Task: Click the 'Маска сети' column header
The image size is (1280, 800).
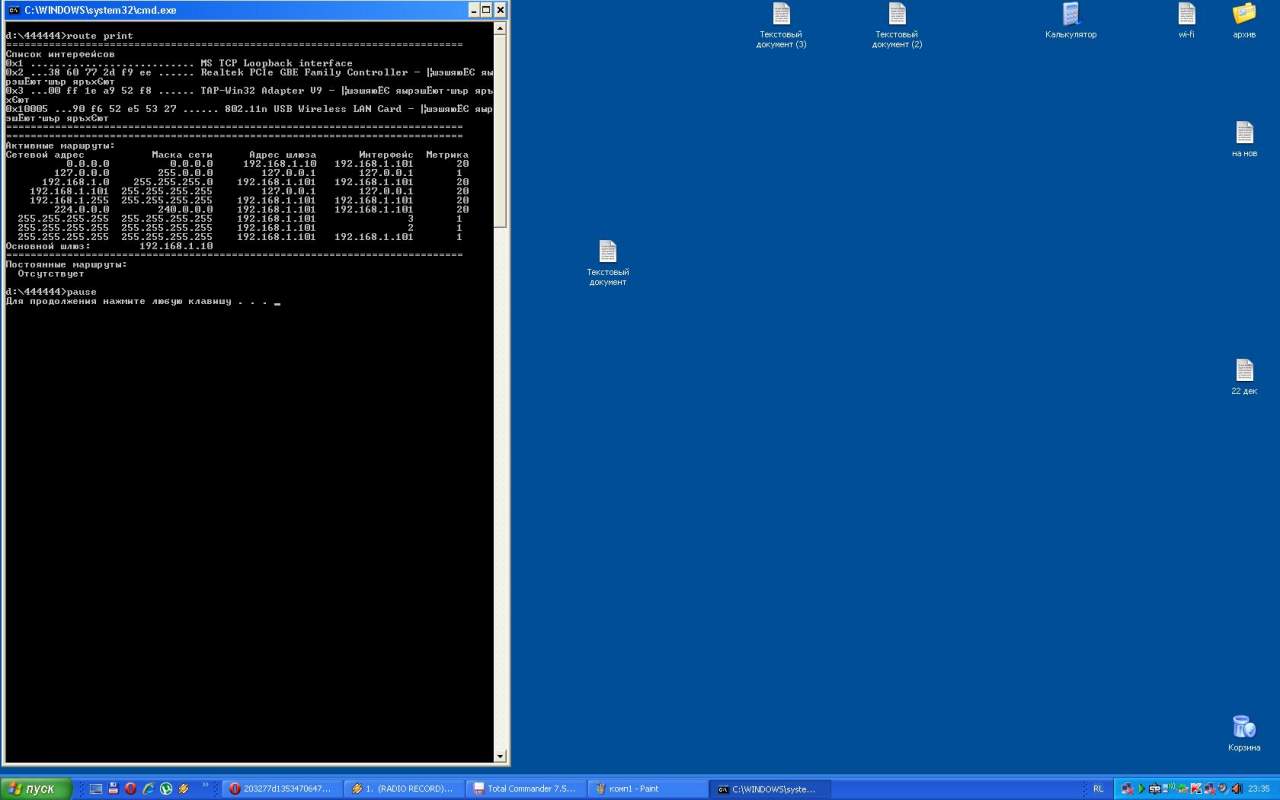Action: point(182,155)
